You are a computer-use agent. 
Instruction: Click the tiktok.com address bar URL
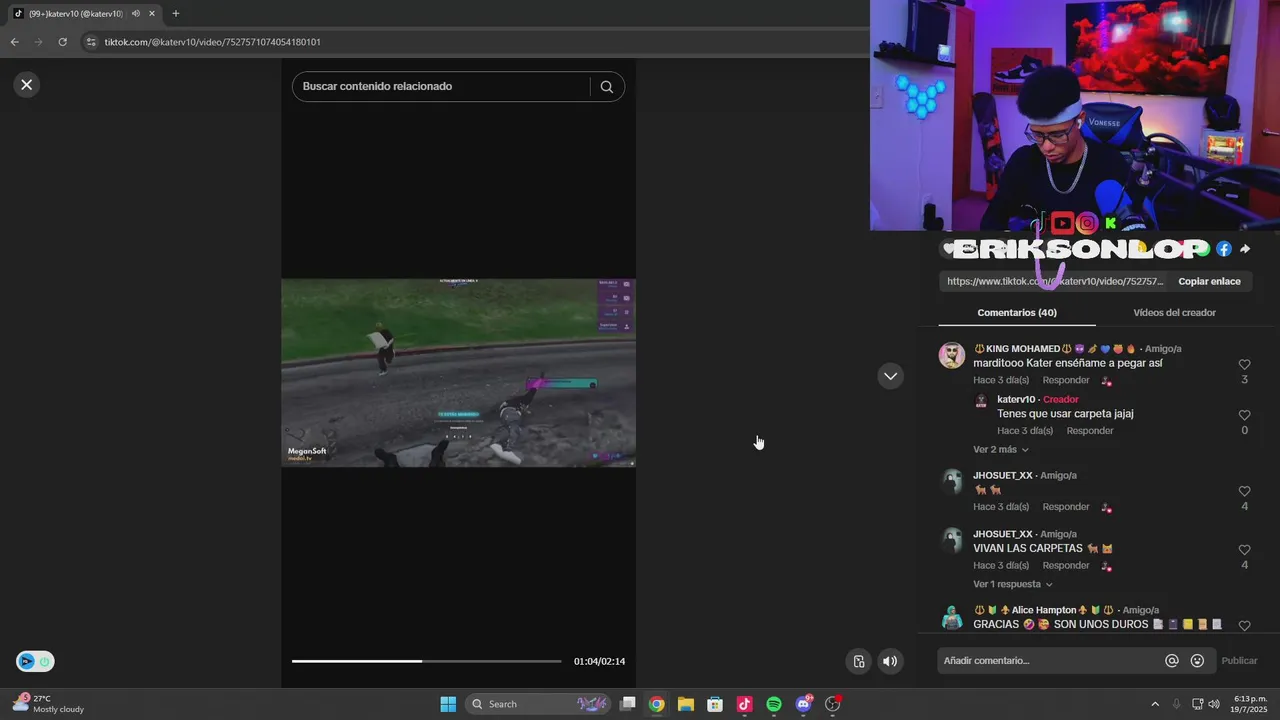pyautogui.click(x=213, y=42)
